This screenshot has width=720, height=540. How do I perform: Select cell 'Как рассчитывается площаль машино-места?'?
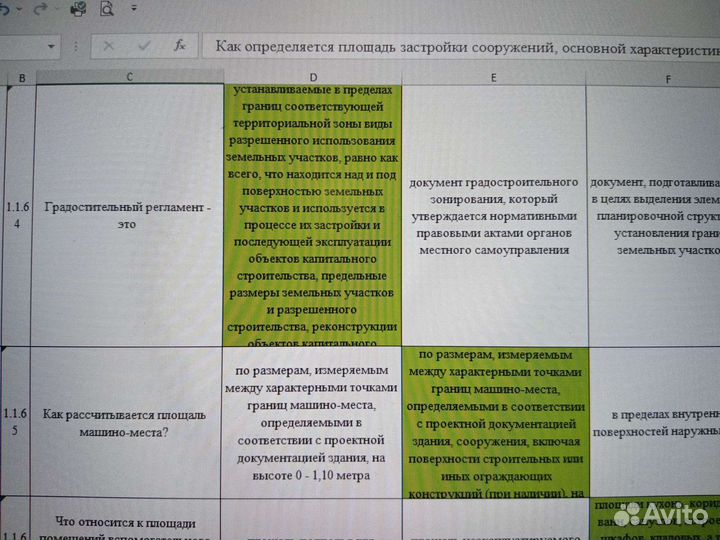click(125, 422)
